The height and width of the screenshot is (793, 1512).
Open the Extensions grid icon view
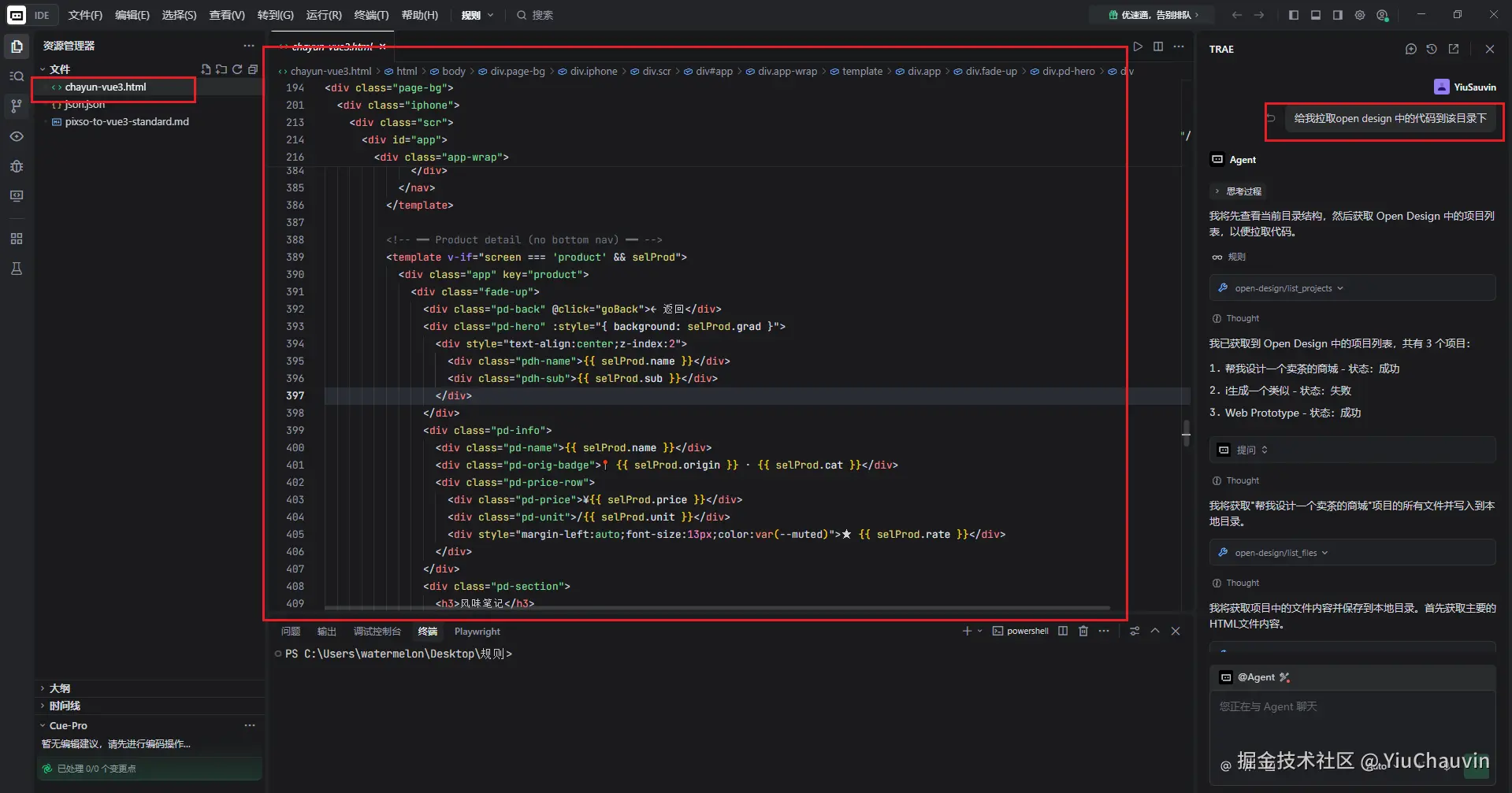click(17, 239)
